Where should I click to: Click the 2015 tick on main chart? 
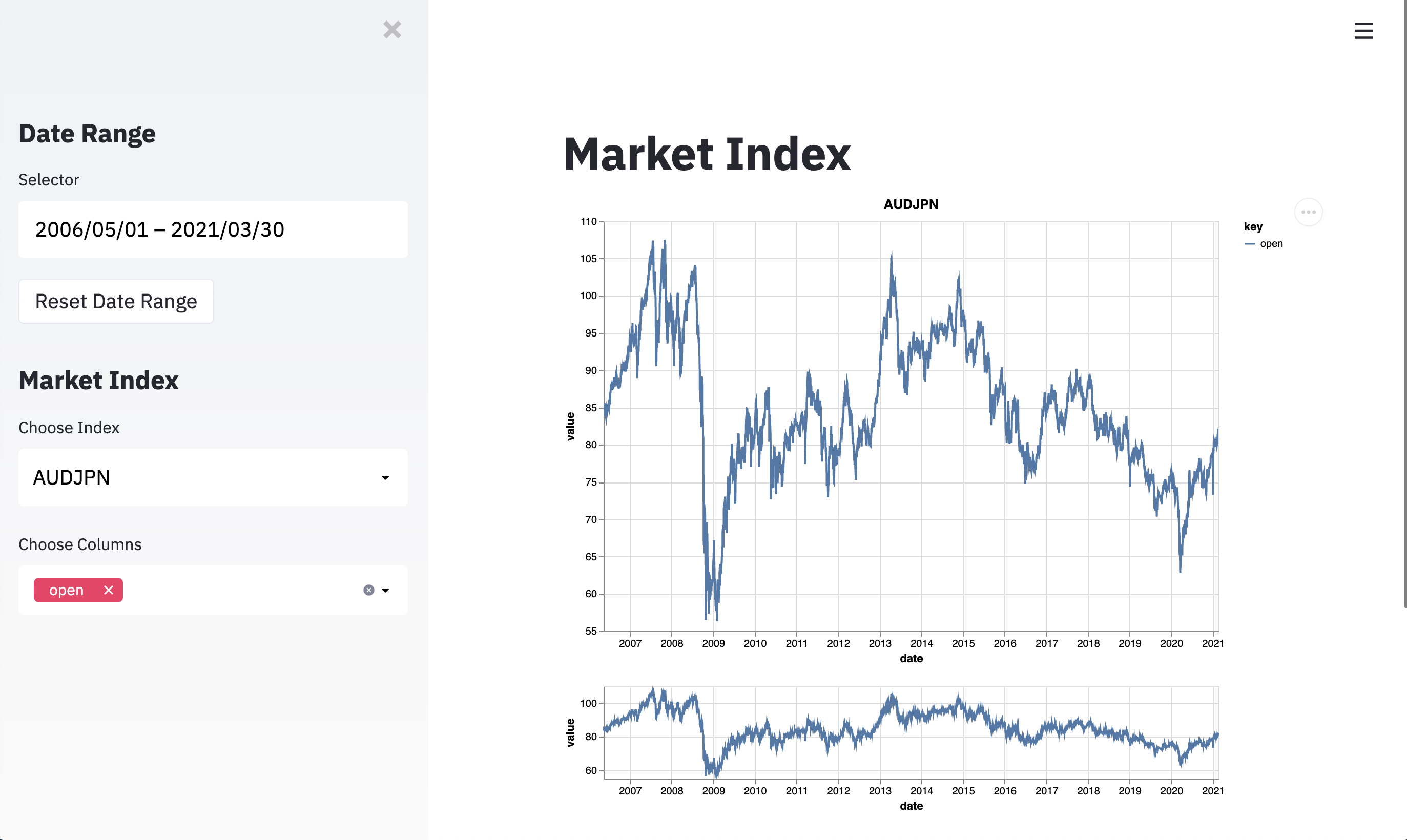tap(963, 644)
